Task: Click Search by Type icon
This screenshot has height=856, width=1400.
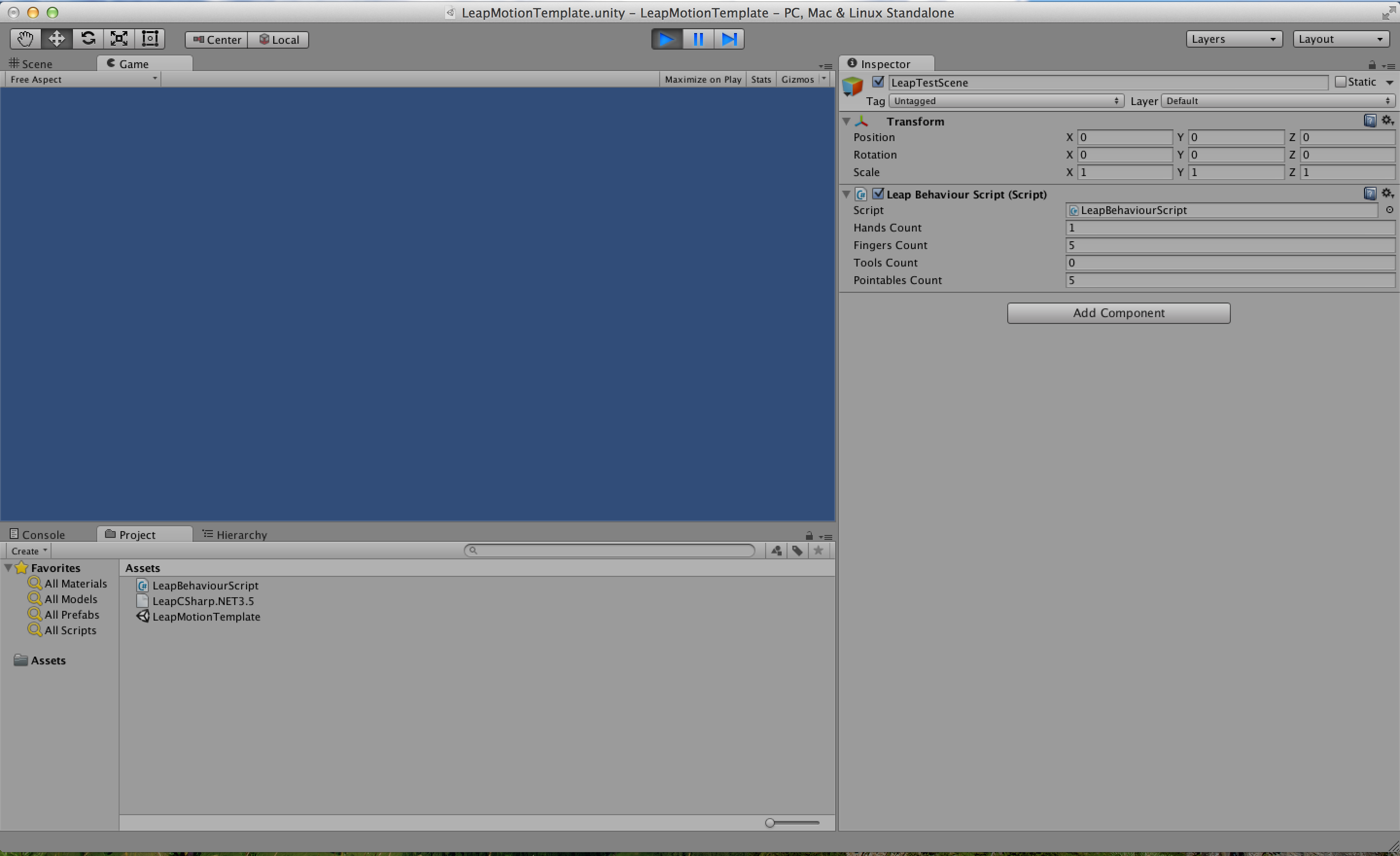Action: coord(776,550)
